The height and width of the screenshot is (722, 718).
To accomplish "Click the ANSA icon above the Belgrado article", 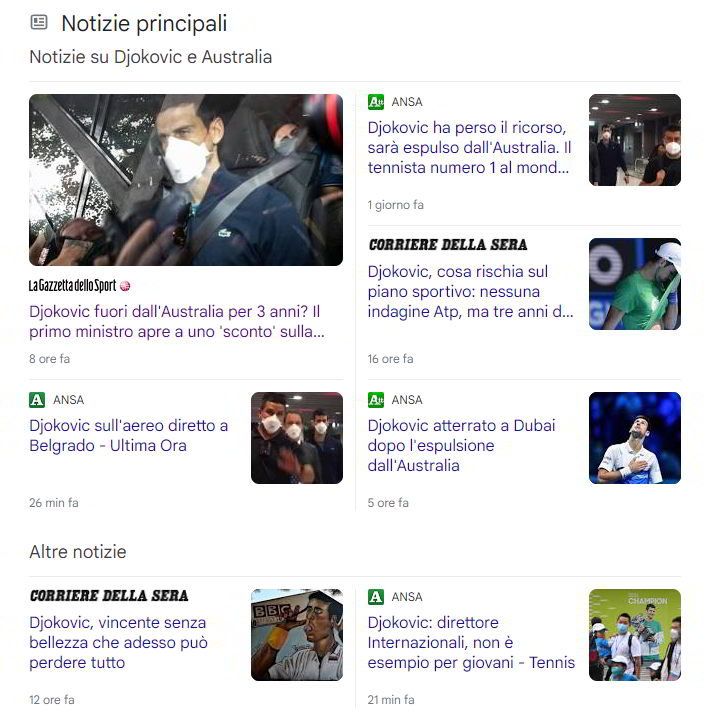I will point(37,400).
